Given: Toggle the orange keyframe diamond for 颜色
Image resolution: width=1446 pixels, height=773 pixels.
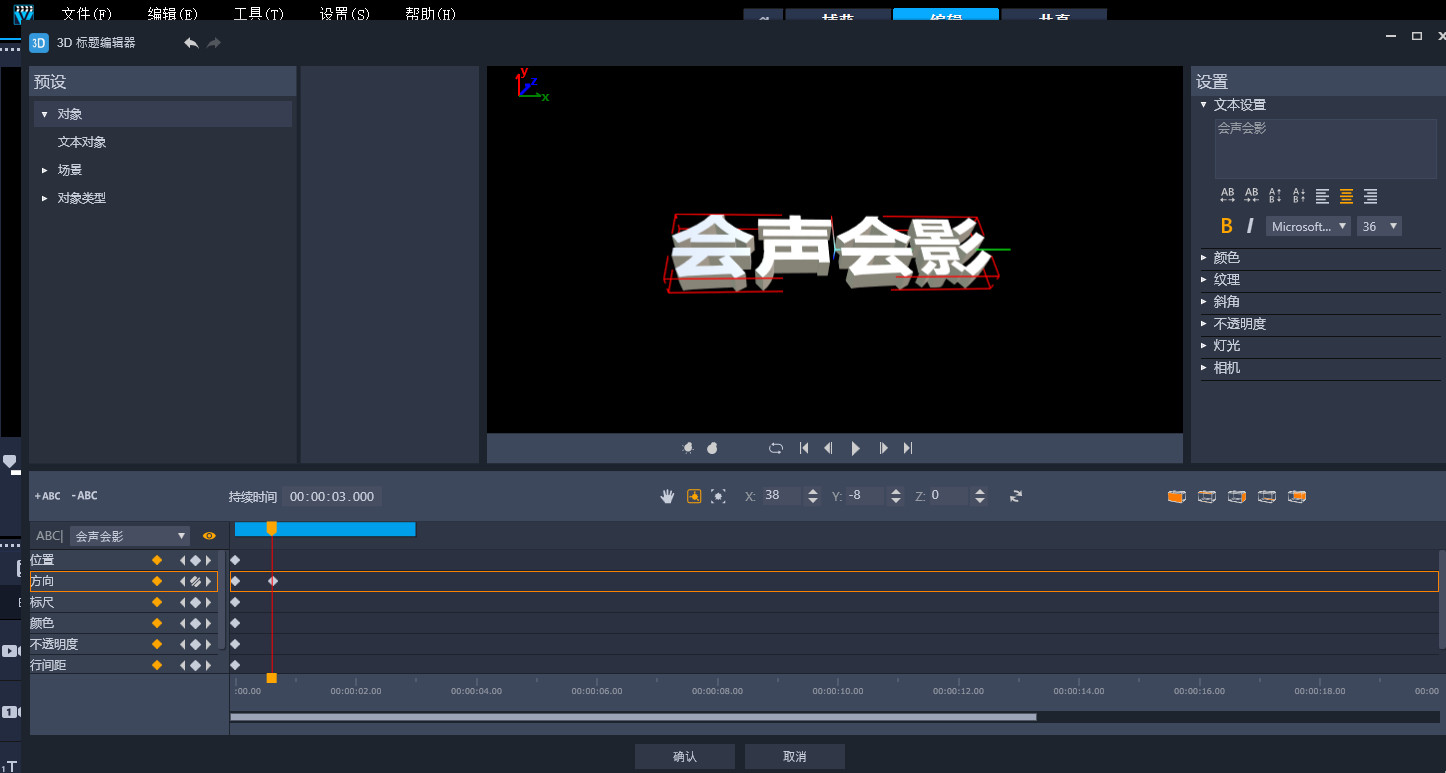Looking at the screenshot, I should click(x=156, y=623).
